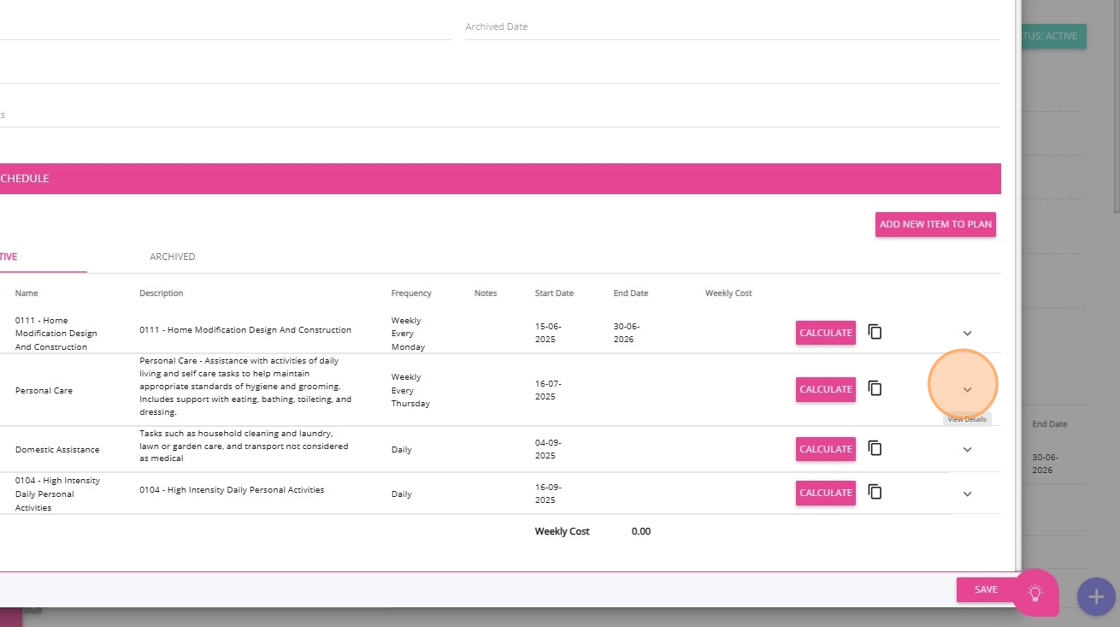Calculate weekly cost for Personal Care
1120x627 pixels.
pyautogui.click(x=825, y=389)
